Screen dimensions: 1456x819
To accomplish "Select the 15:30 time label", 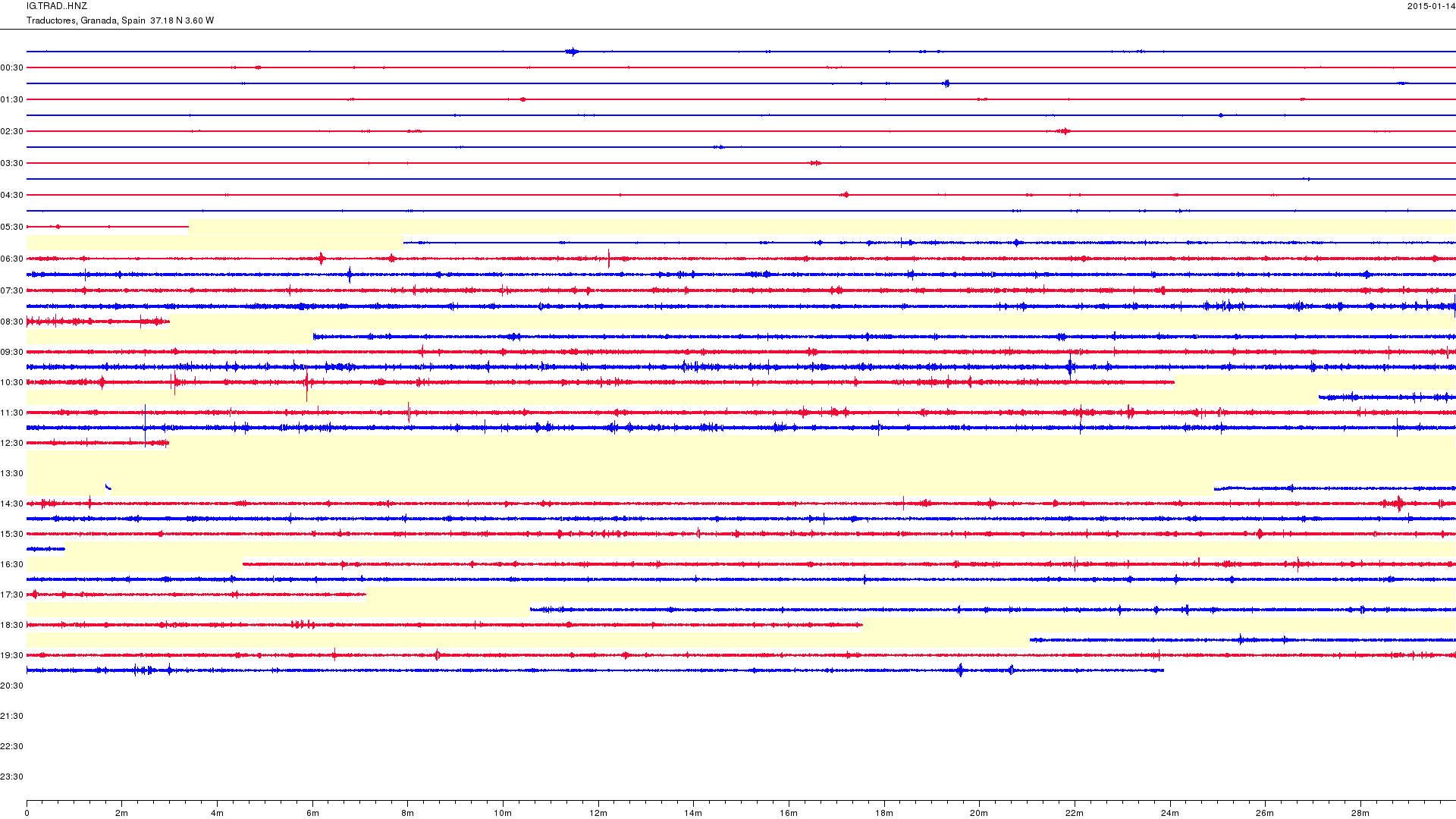I will click(12, 534).
